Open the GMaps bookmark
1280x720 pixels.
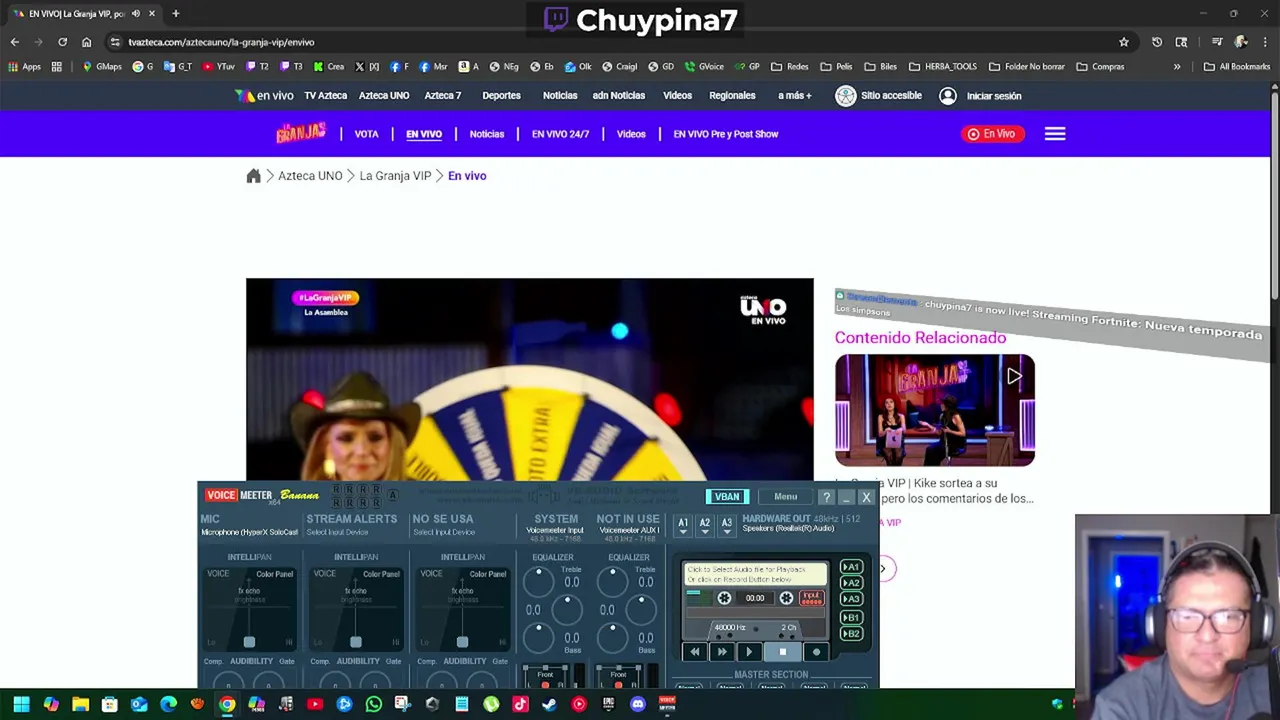[x=102, y=67]
